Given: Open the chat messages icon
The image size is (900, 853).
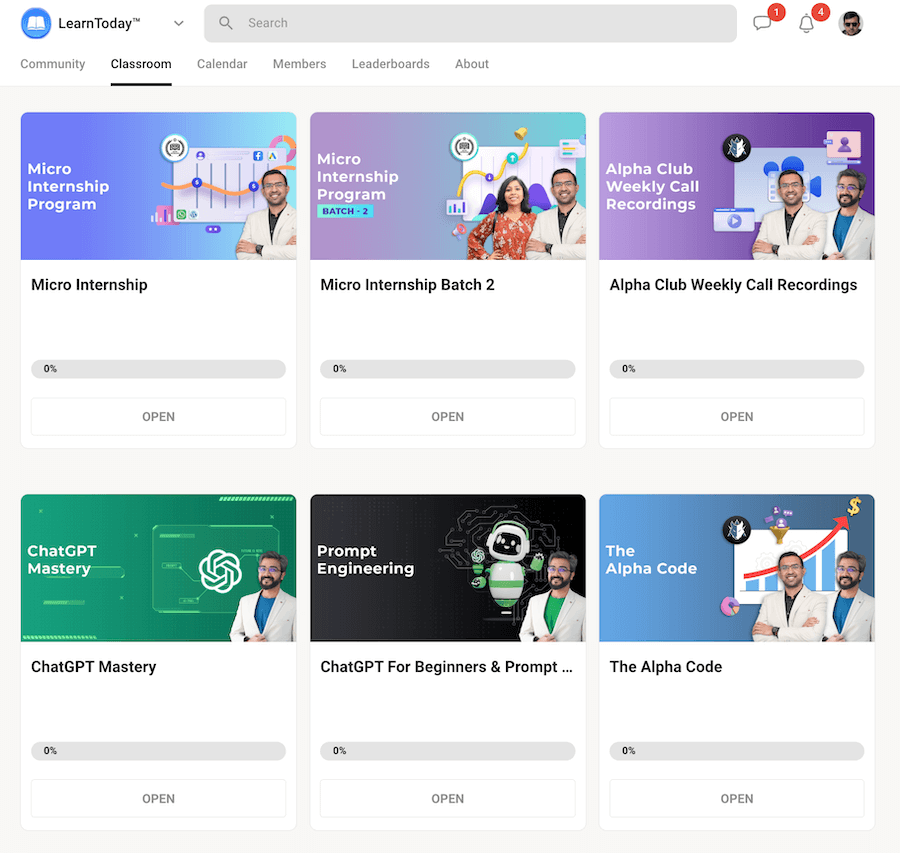Looking at the screenshot, I should tap(761, 23).
